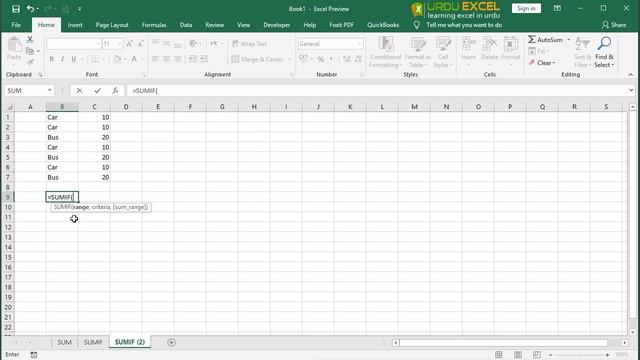Select the SUMIF sheet tab
This screenshot has width=640, height=360.
pyautogui.click(x=93, y=342)
